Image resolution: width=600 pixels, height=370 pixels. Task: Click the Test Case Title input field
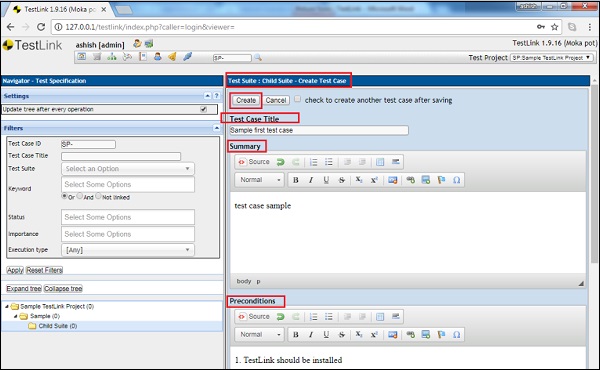coord(318,130)
